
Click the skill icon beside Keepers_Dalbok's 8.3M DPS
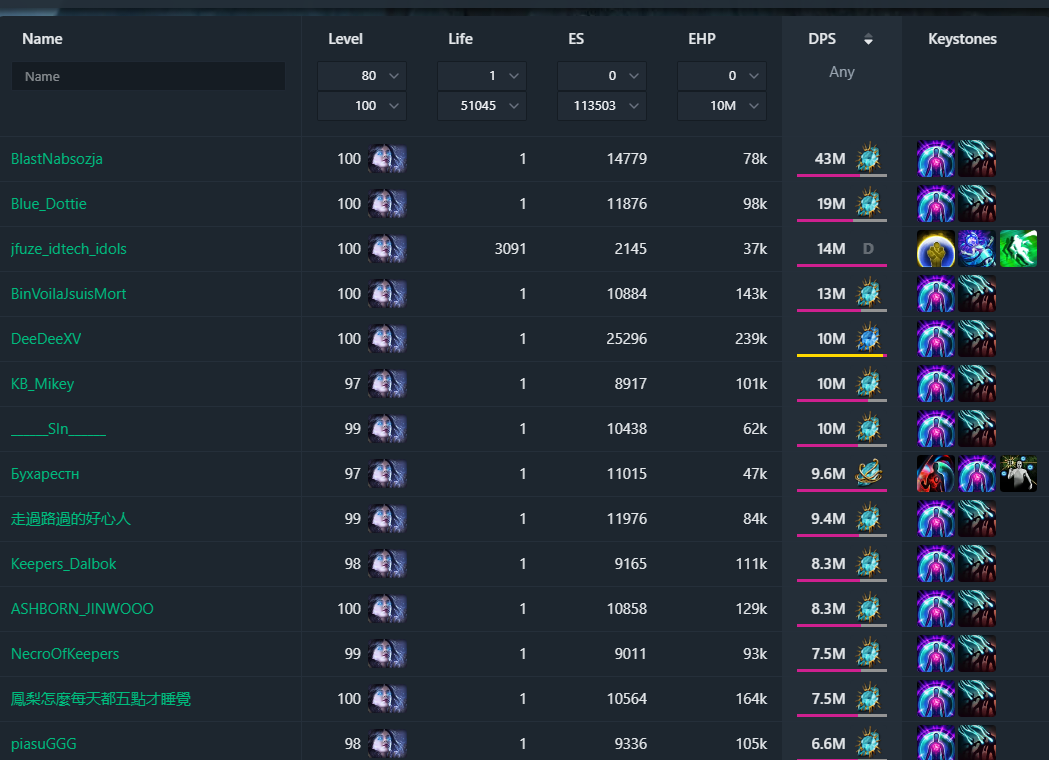pos(868,563)
